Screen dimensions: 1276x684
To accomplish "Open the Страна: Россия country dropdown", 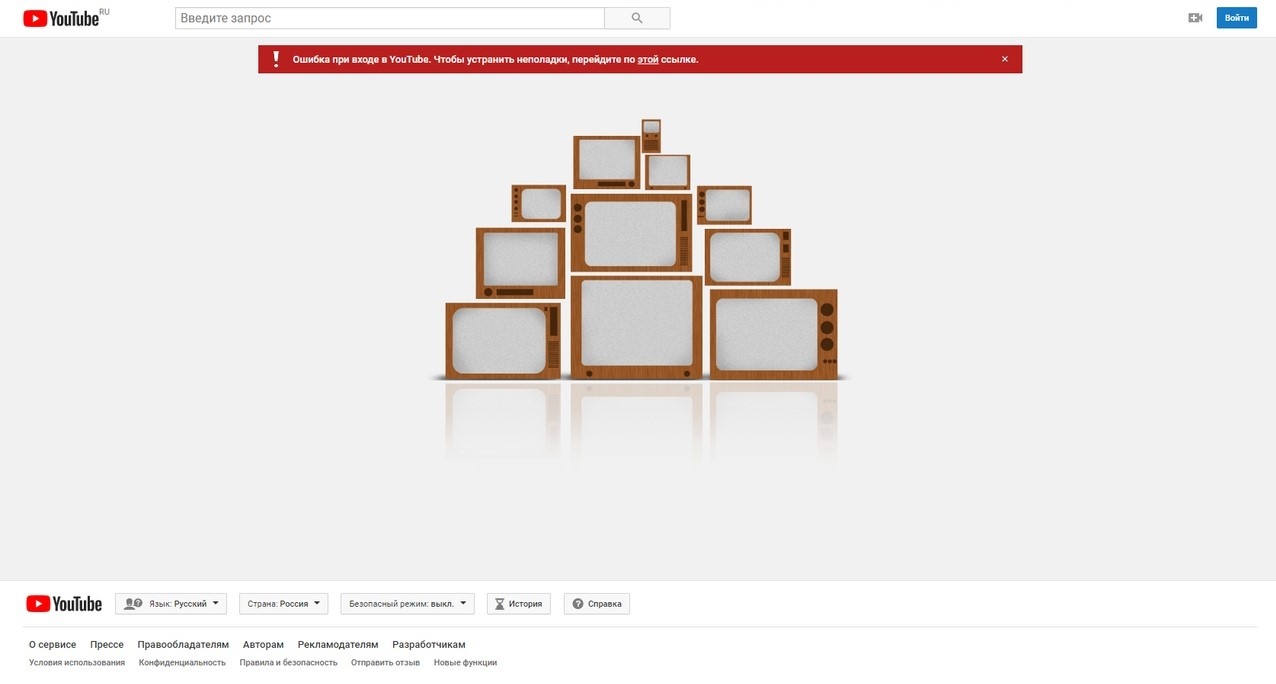I will pyautogui.click(x=283, y=604).
